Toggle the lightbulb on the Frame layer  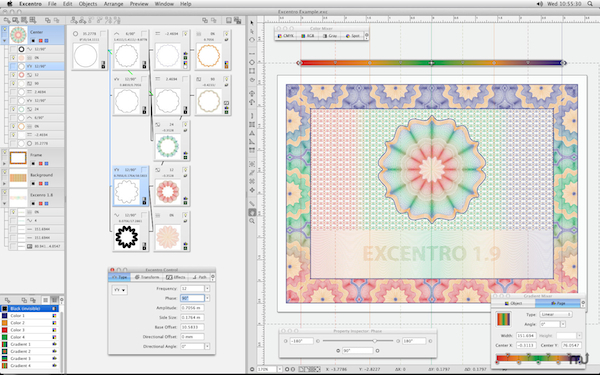5,152
